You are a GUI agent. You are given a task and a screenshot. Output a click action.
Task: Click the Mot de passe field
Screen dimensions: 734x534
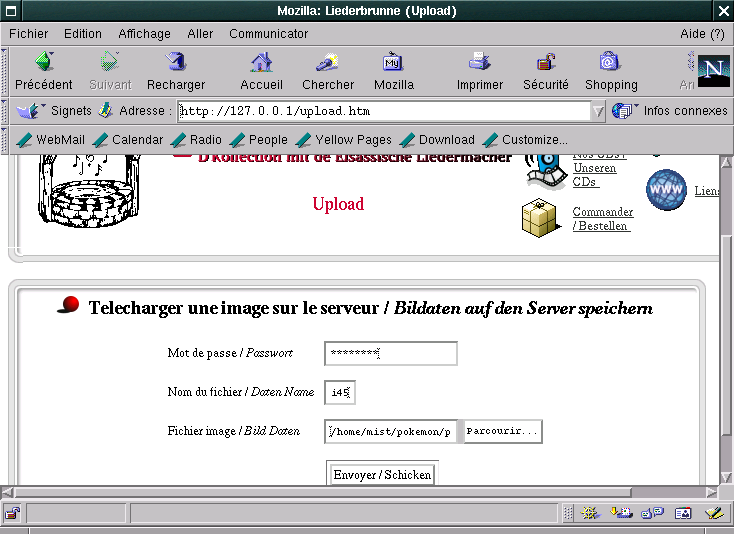point(390,353)
